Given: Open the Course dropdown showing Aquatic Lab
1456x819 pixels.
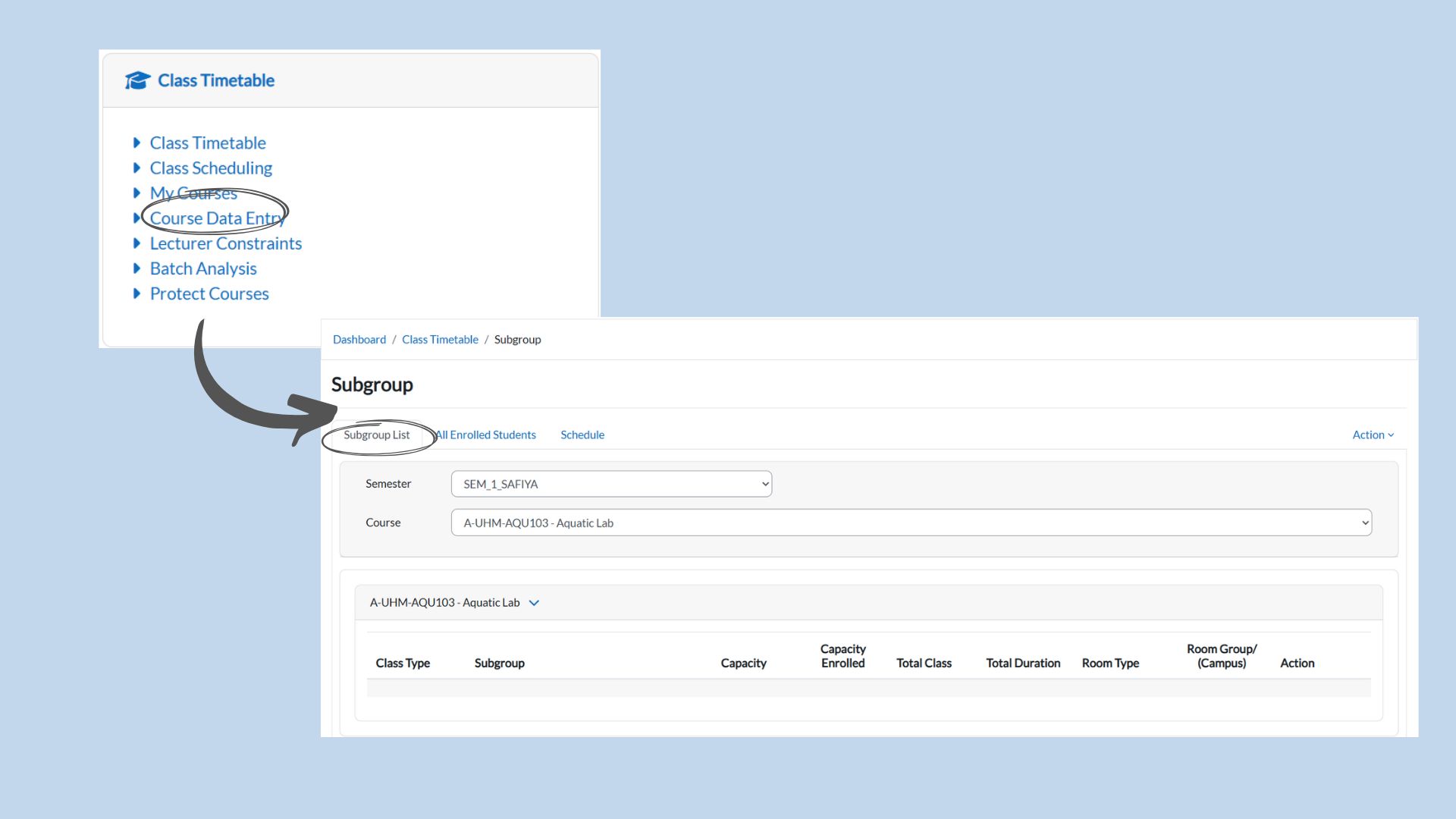Looking at the screenshot, I should (911, 522).
